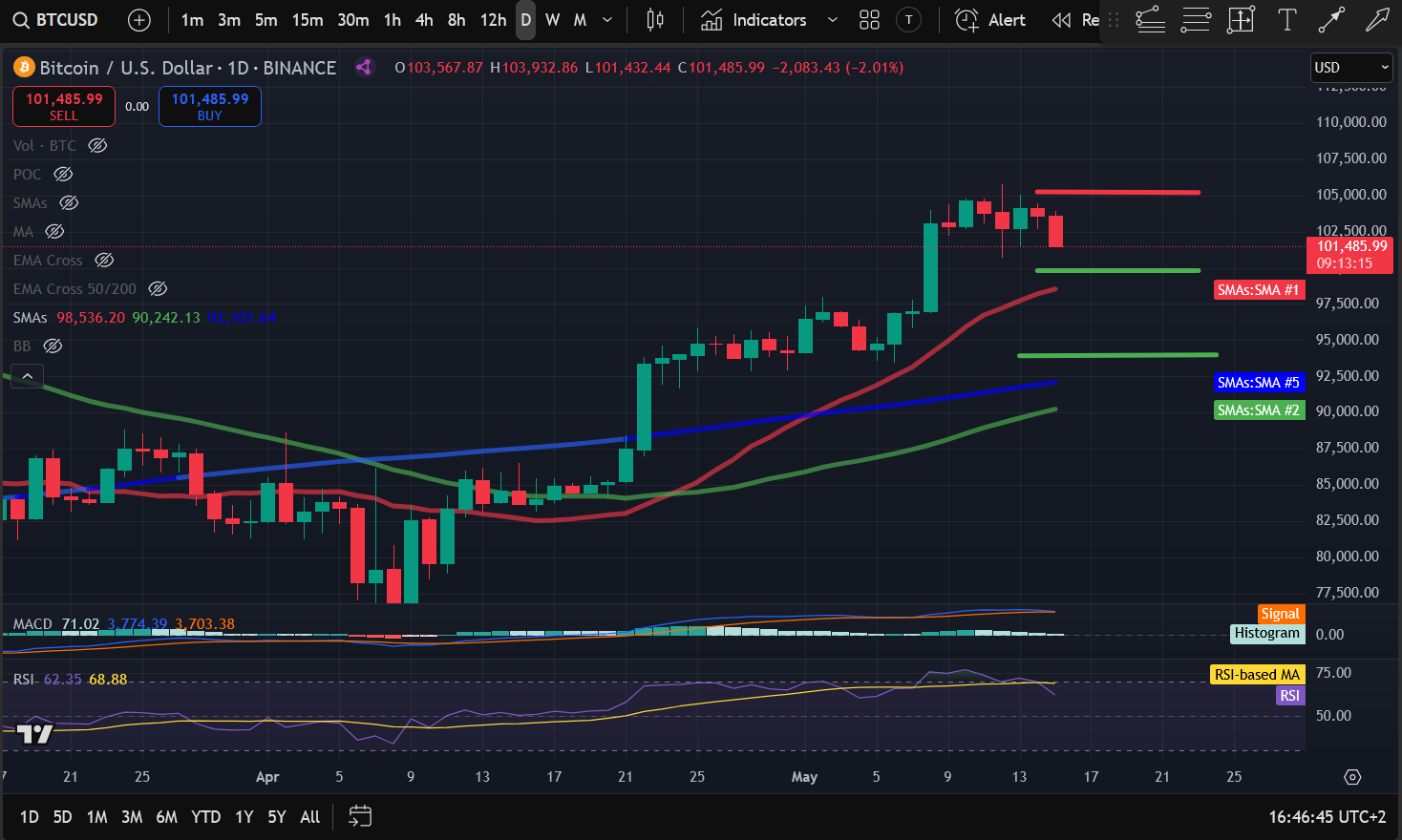Collapse the indicator legend chevron
1402x840 pixels.
click(x=28, y=376)
